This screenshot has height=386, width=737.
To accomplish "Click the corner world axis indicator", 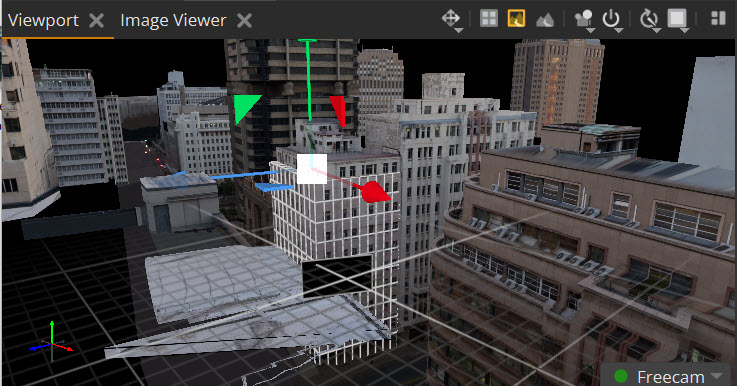I will coord(51,342).
